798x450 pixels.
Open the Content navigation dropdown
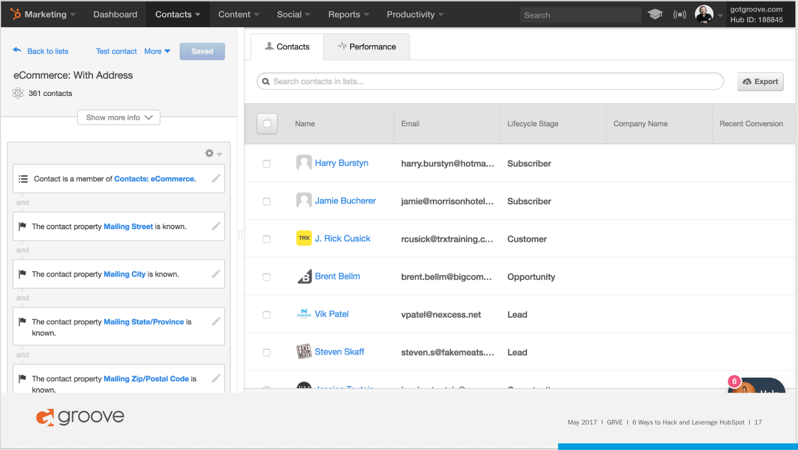pos(238,14)
